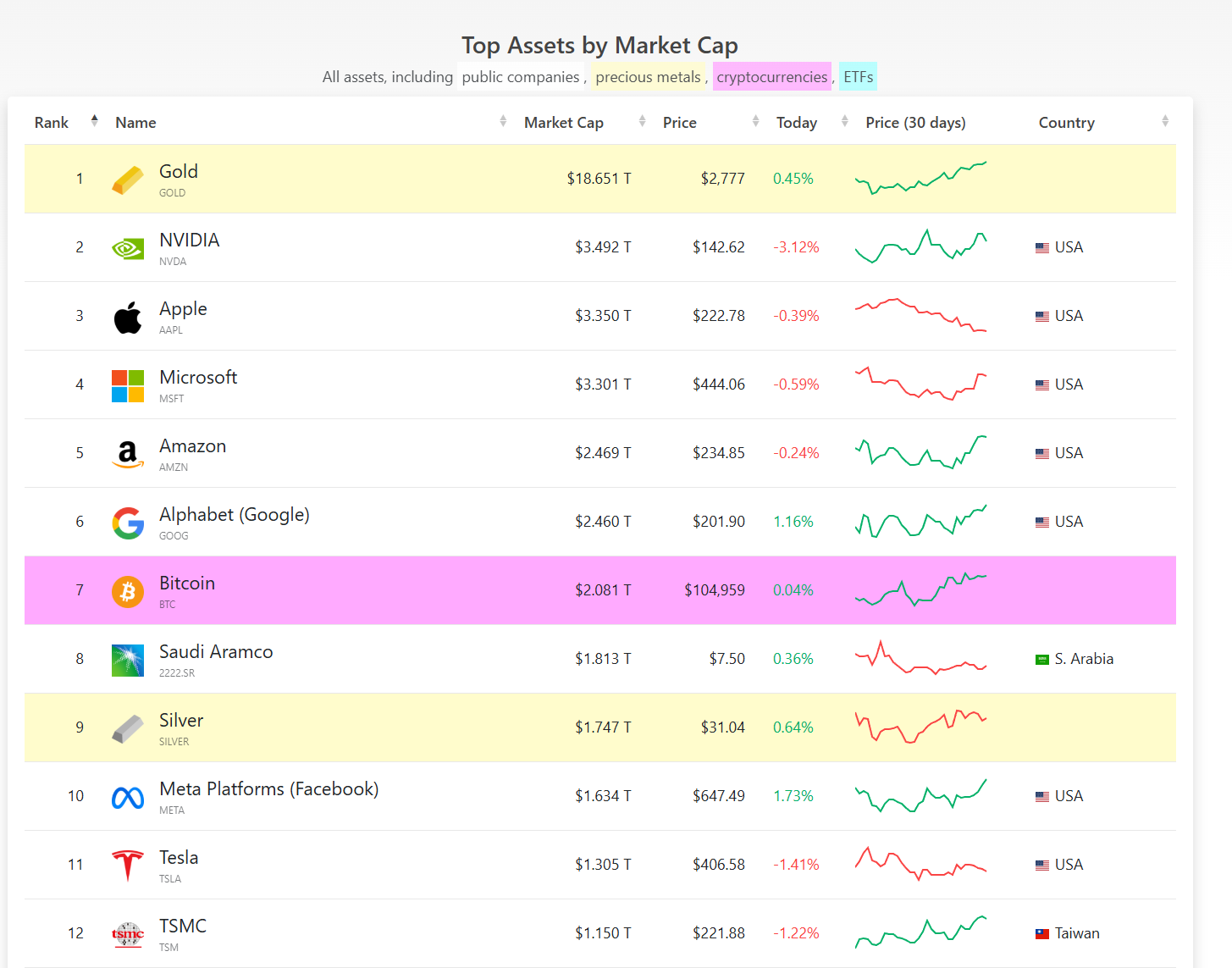Toggle the public companies filter
The height and width of the screenshot is (968, 1232).
pyautogui.click(x=520, y=77)
